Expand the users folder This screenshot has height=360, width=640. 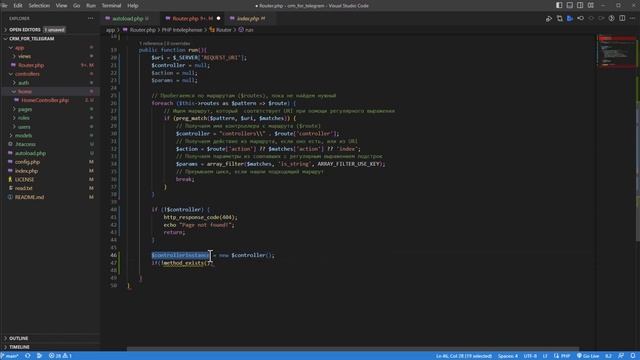50,127
